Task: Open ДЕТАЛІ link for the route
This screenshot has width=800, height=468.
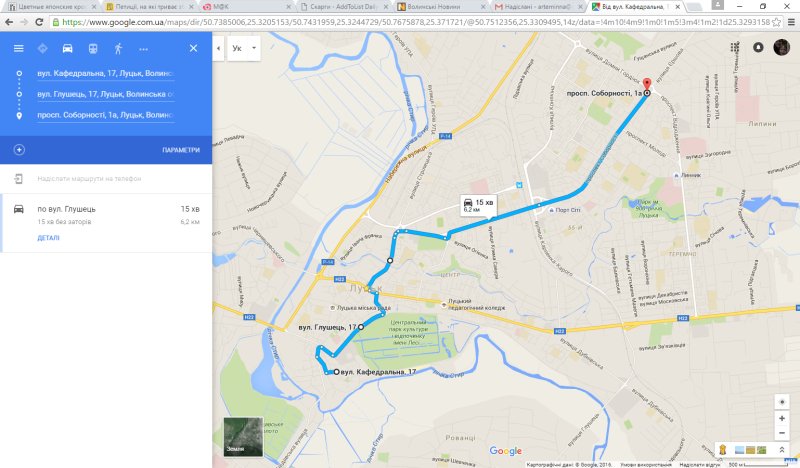Action: pyautogui.click(x=48, y=238)
